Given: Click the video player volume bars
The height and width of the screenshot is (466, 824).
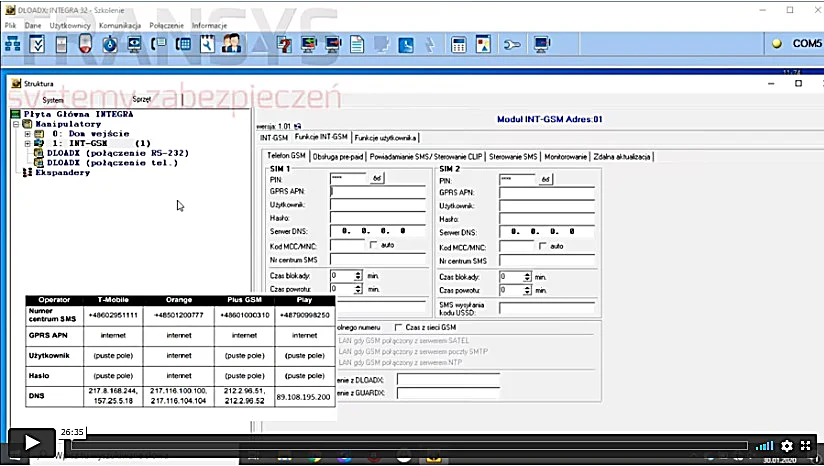Looking at the screenshot, I should coord(765,446).
